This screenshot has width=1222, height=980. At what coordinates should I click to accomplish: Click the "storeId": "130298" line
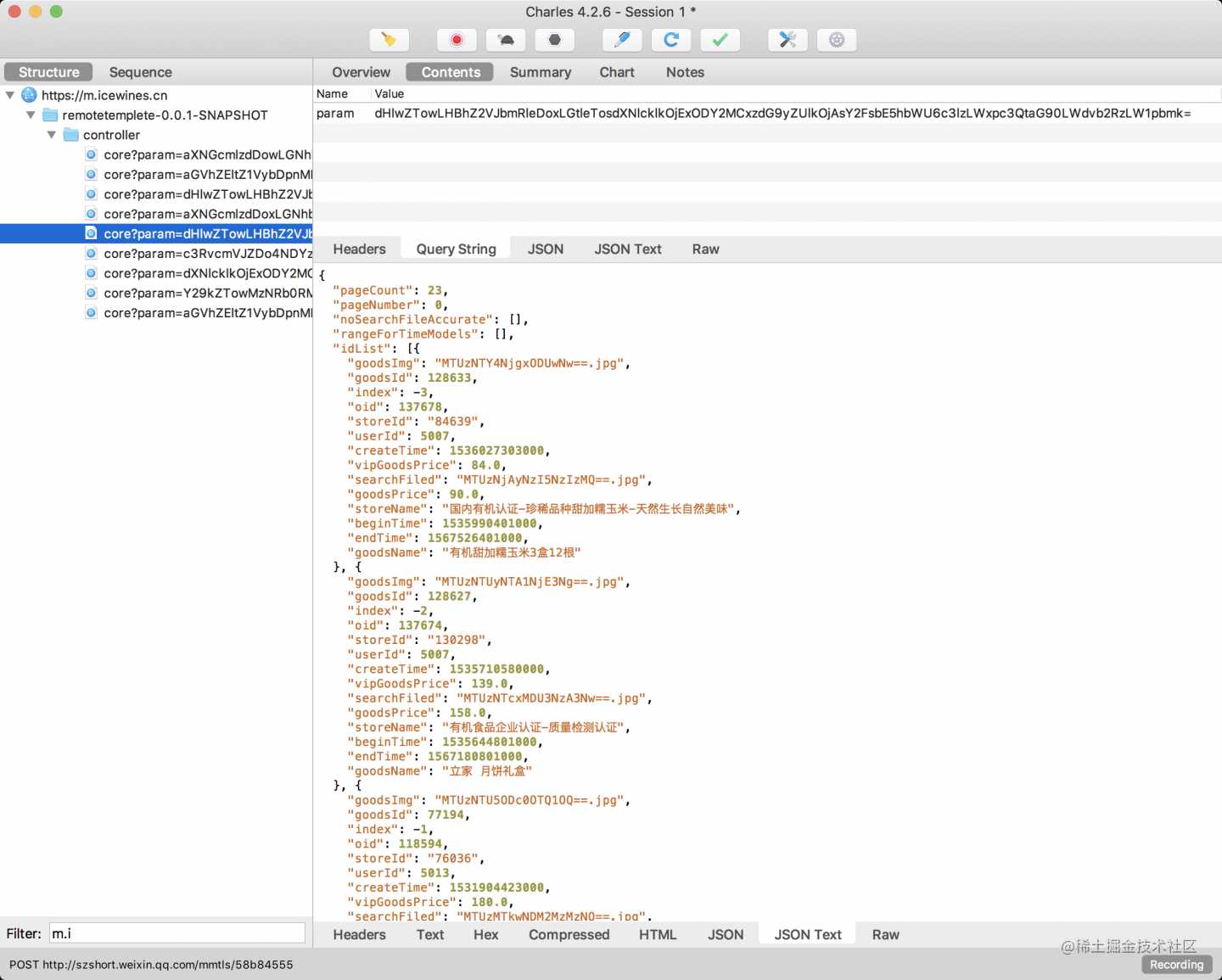point(419,640)
